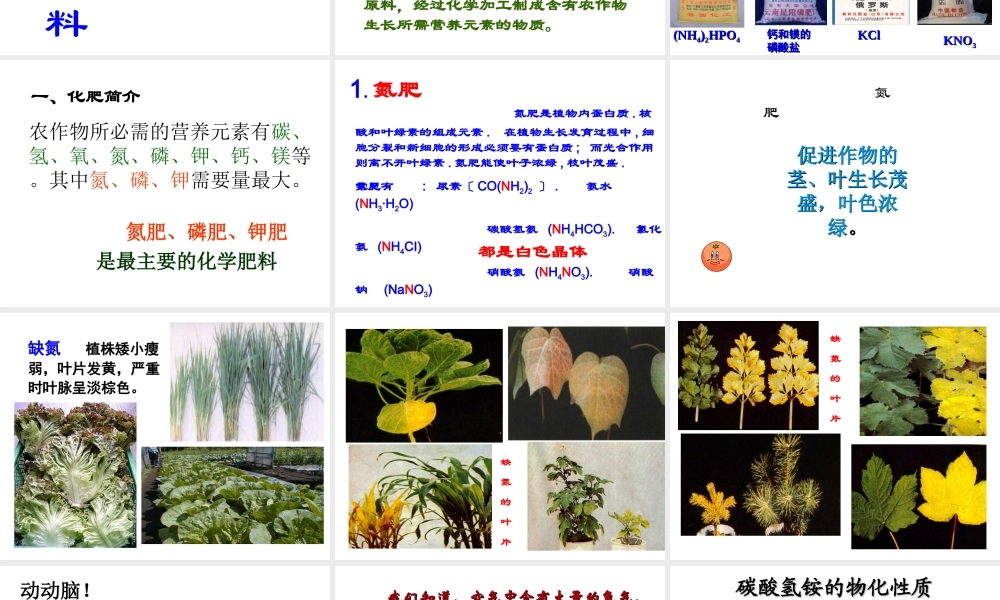The height and width of the screenshot is (600, 1000).
Task: Click the corn plant with yellow leaves photo
Action: (x=420, y=497)
